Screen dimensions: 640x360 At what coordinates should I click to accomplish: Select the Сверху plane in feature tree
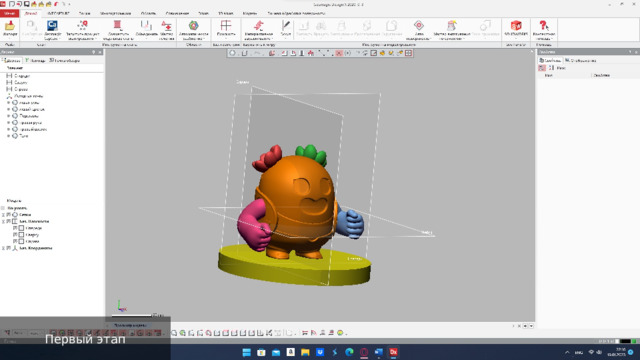(21, 82)
